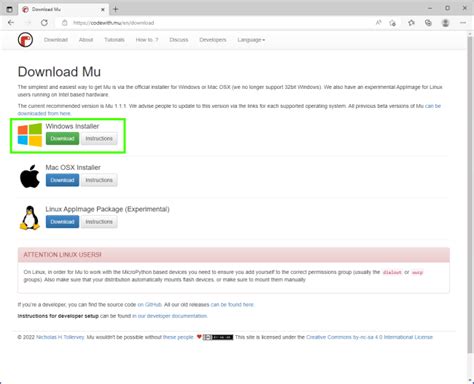The width and height of the screenshot is (474, 384).
Task: View site information lock icon
Action: click(65, 23)
